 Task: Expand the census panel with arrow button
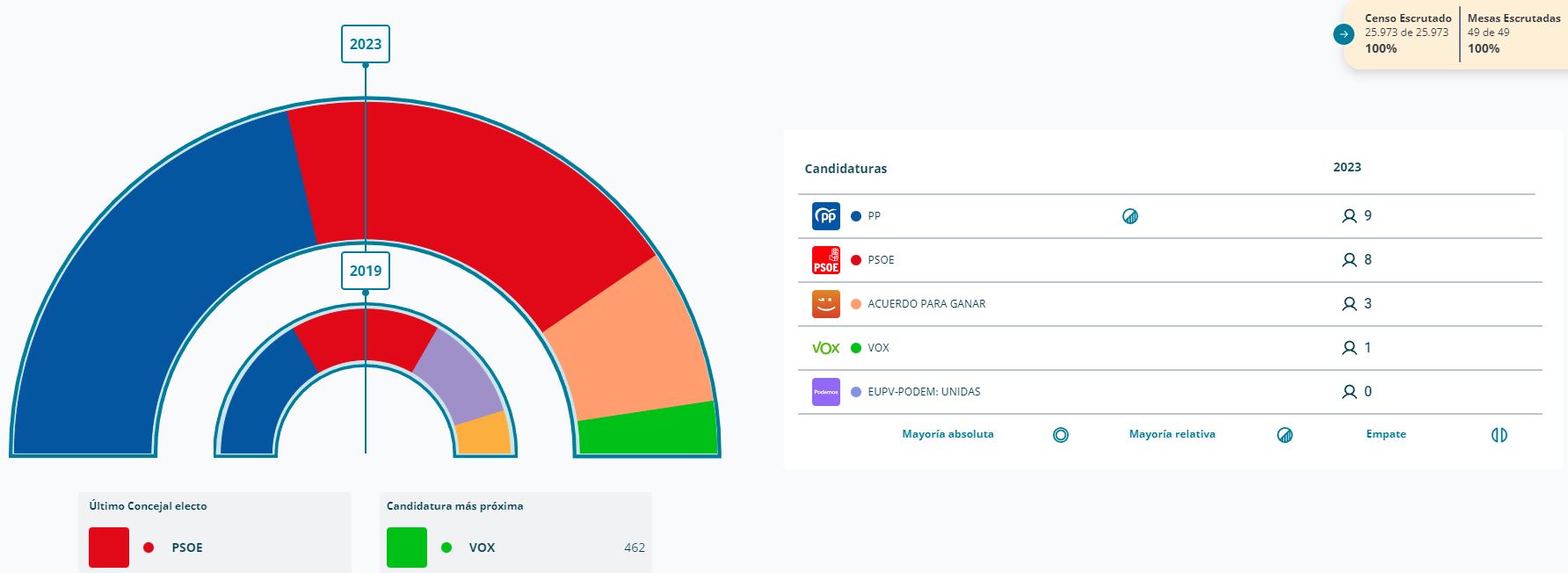1344,34
